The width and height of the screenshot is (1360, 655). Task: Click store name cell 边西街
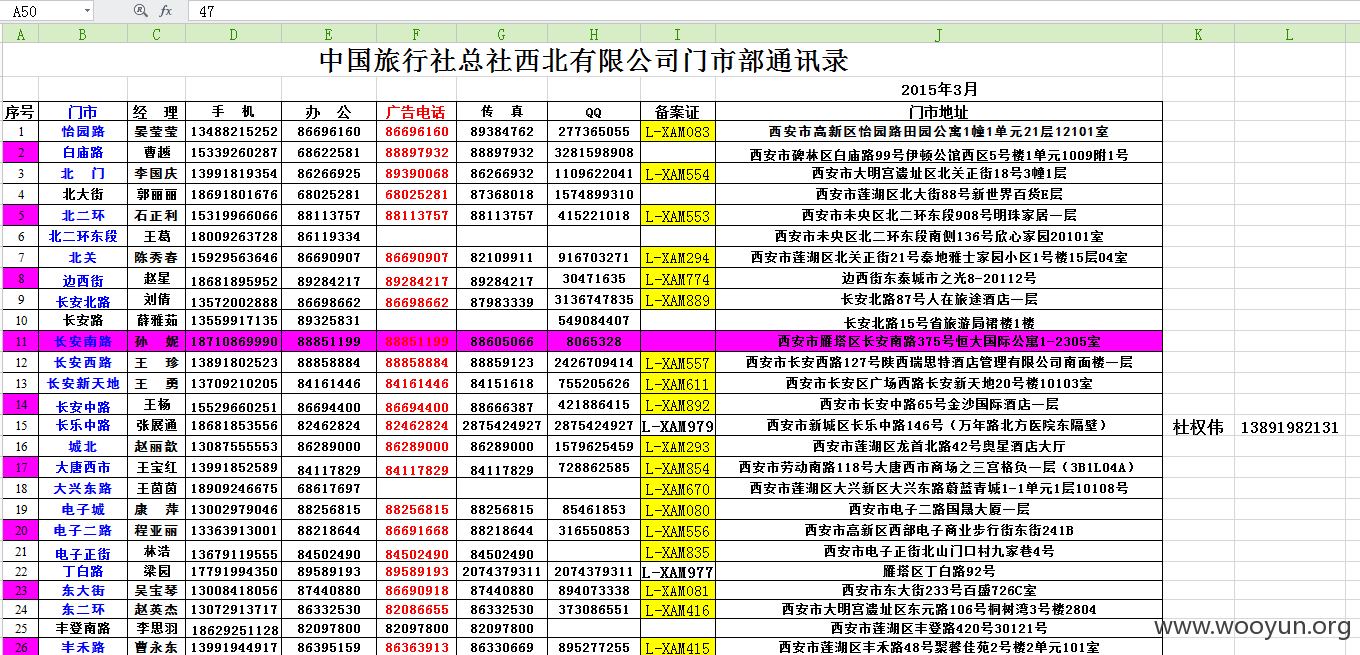point(83,279)
